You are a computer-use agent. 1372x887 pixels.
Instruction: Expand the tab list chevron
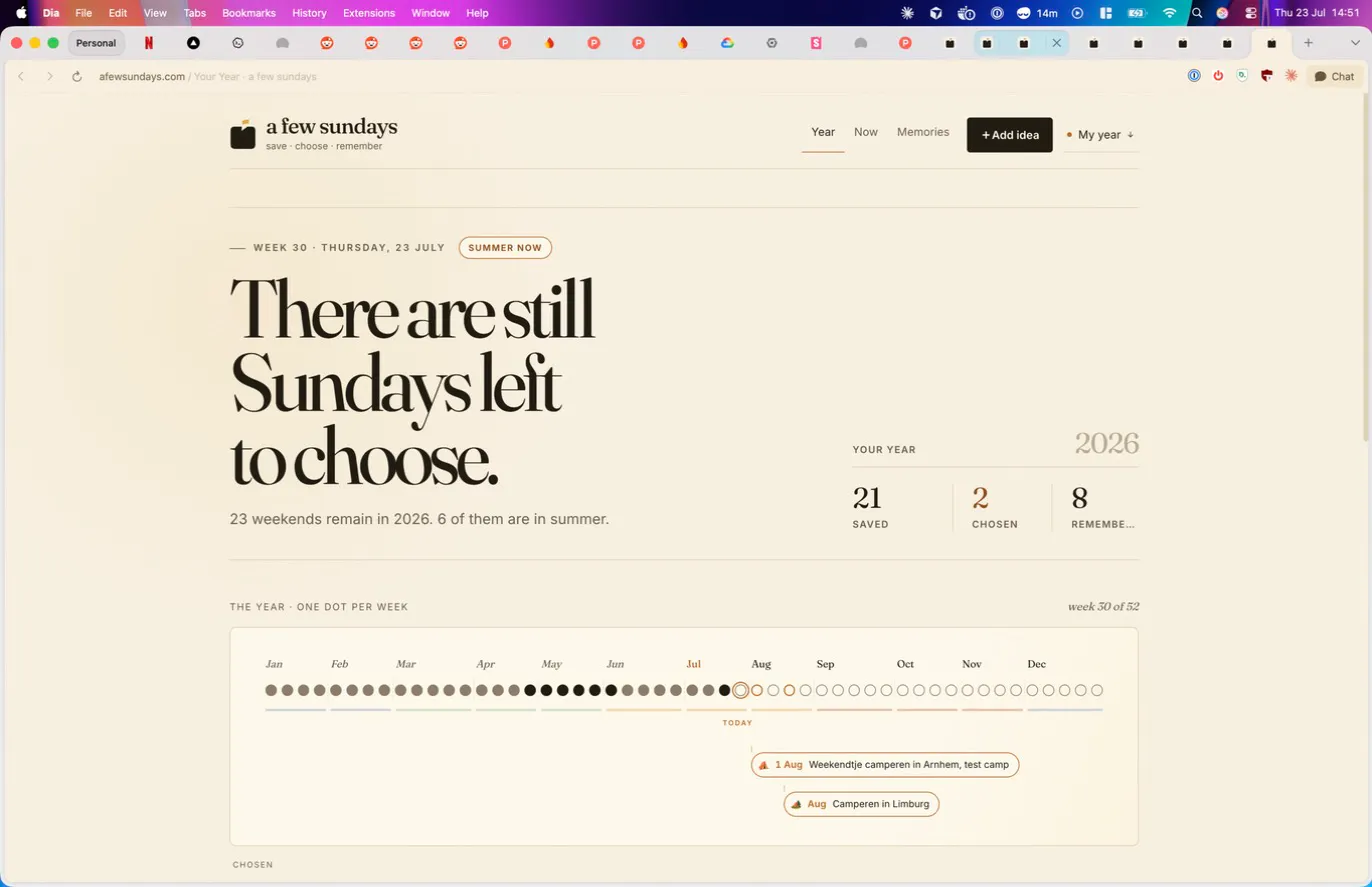point(1355,43)
